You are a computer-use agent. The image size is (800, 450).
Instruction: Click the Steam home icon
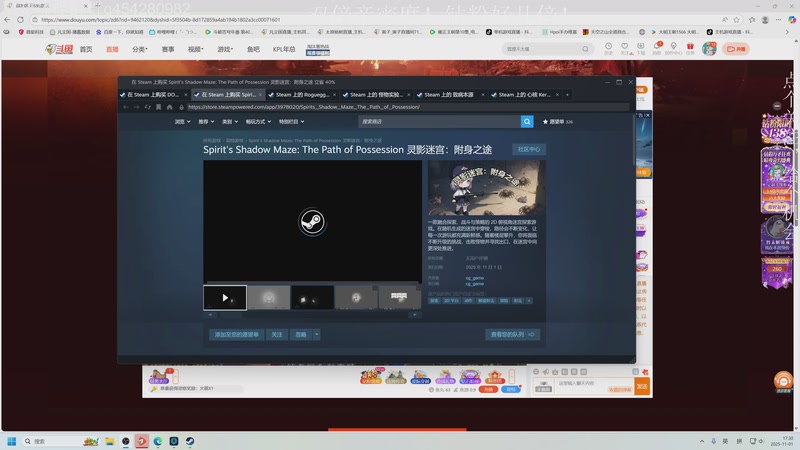pyautogui.click(x=169, y=107)
